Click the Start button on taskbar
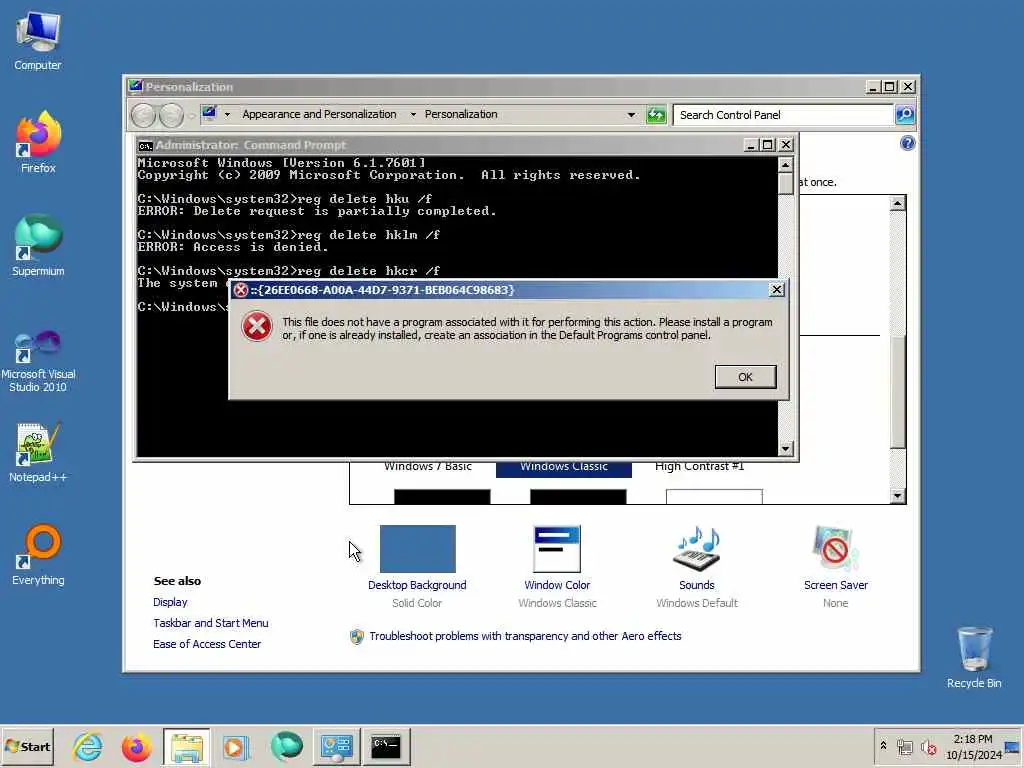1024x768 pixels. coord(27,746)
